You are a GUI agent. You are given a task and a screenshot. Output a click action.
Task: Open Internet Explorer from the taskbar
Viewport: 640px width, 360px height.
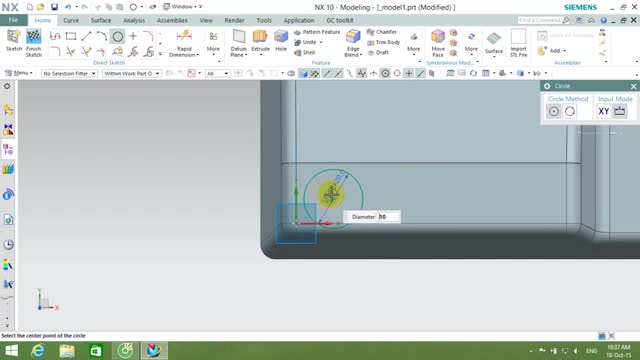tap(38, 351)
